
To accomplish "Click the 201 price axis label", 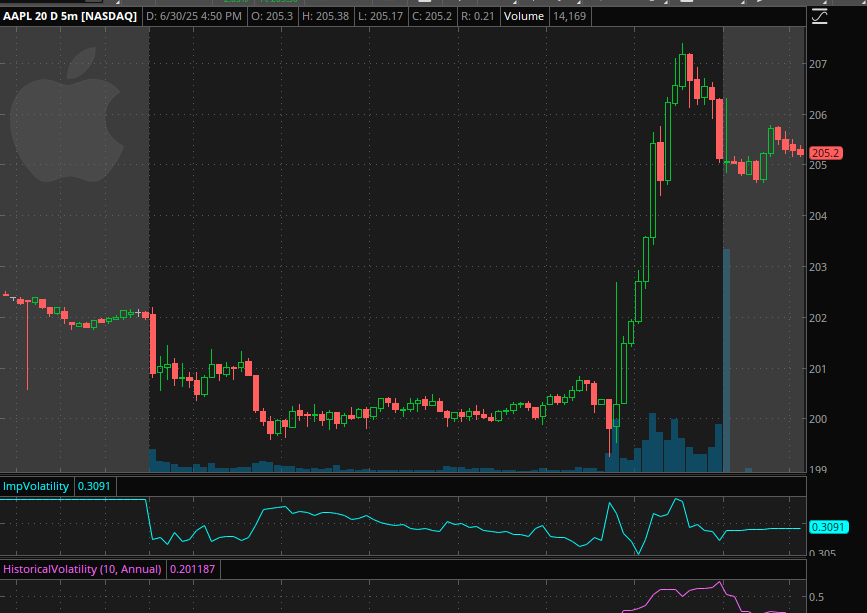I will (x=818, y=369).
